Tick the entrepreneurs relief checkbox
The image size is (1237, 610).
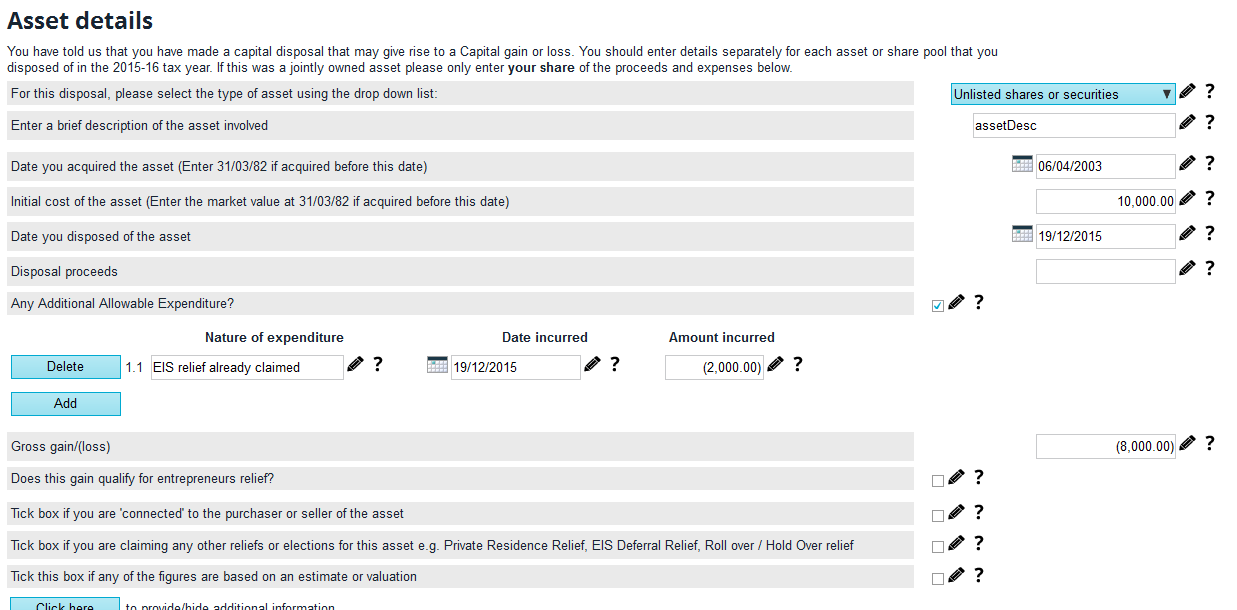pyautogui.click(x=937, y=481)
